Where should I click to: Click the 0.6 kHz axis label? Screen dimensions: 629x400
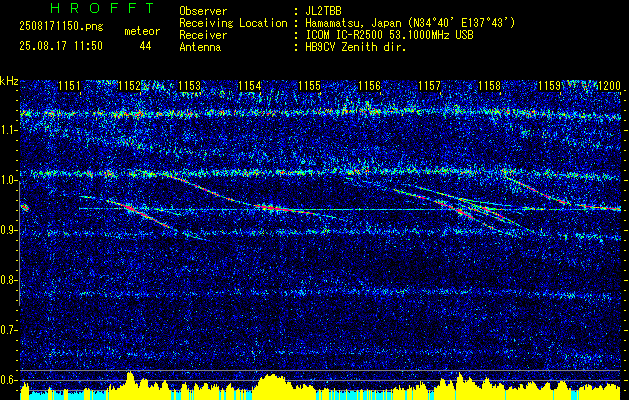(8, 380)
